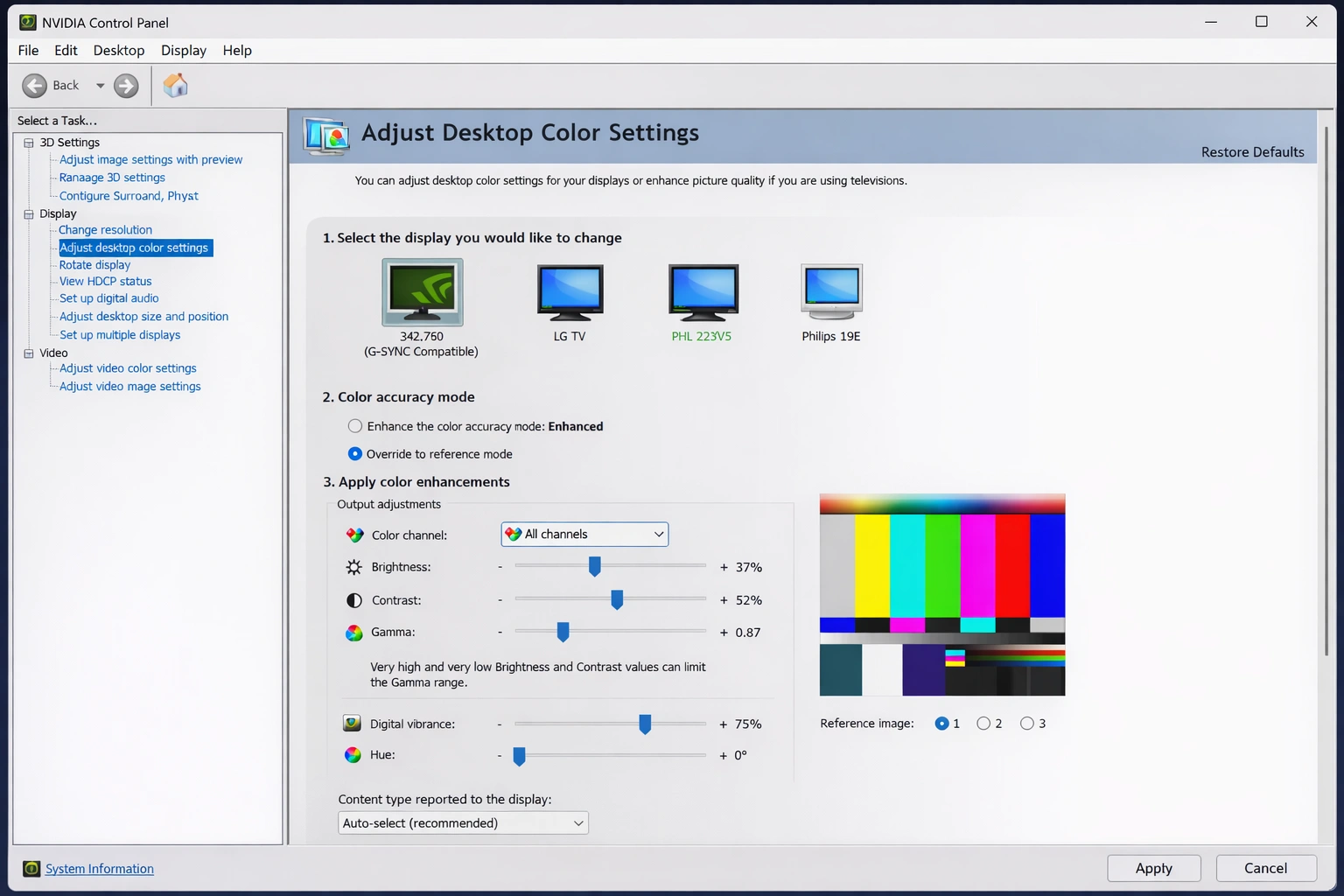The image size is (1344, 896).
Task: Click the Apply button
Action: pos(1153,867)
